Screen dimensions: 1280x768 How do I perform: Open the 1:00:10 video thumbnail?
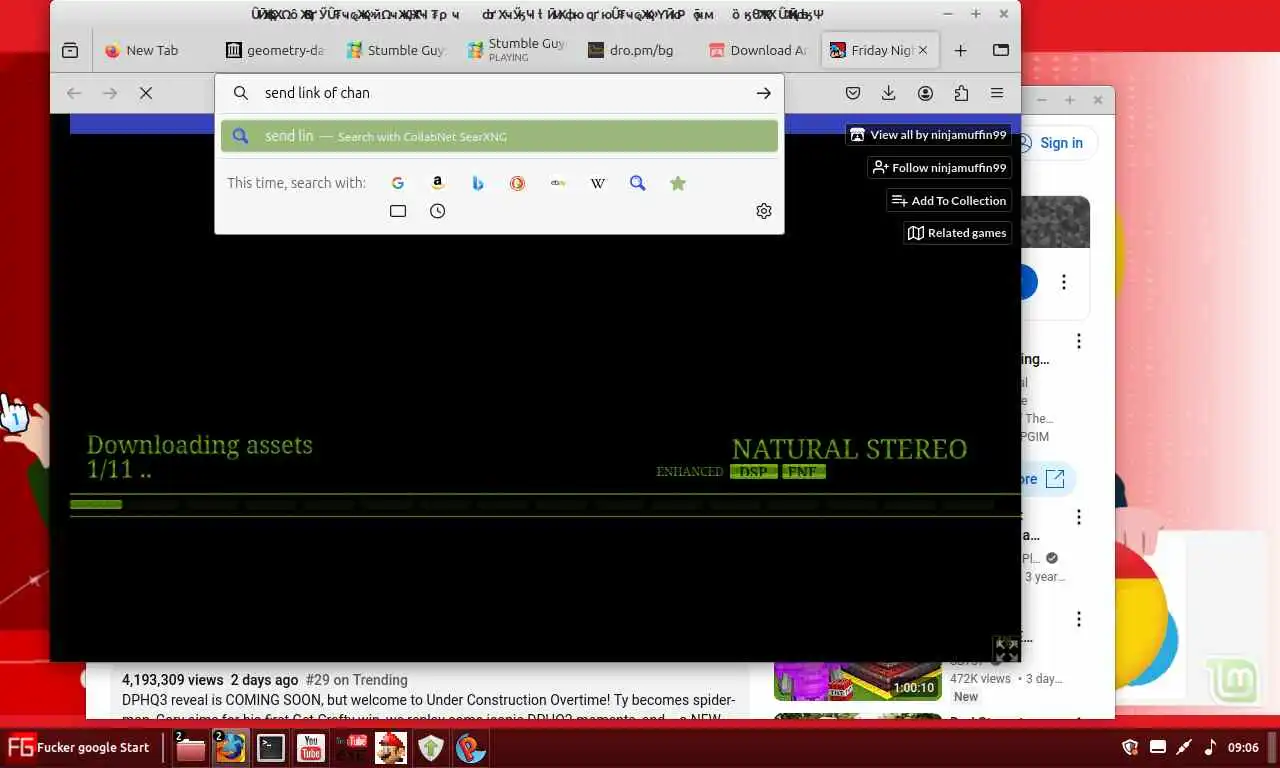[858, 681]
